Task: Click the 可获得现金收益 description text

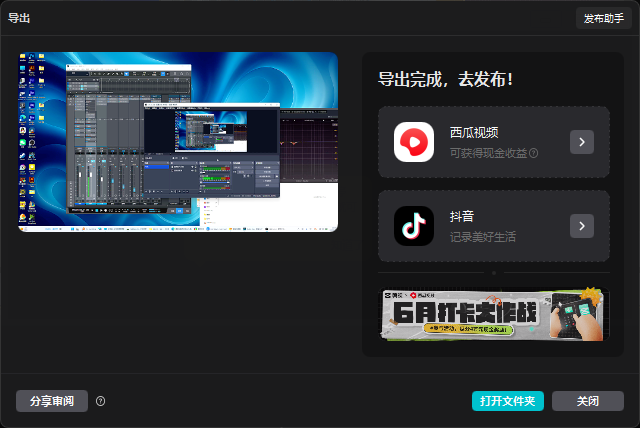Action: click(489, 153)
